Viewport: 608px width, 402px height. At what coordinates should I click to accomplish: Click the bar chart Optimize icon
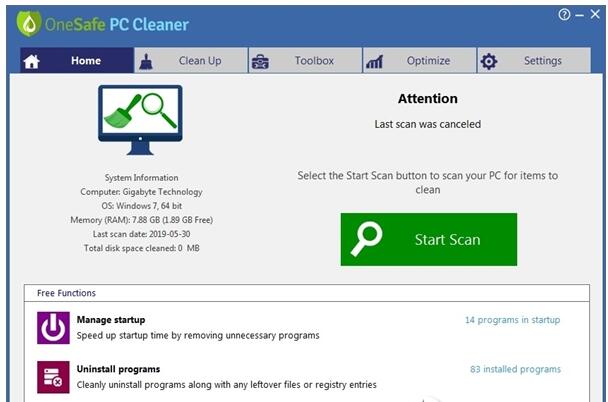click(x=374, y=62)
